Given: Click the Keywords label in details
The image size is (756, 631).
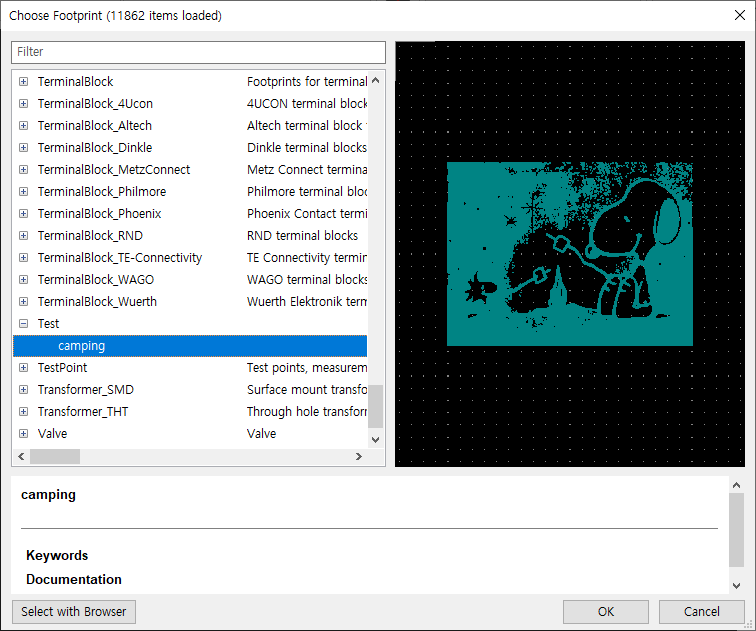Looking at the screenshot, I should point(57,555).
